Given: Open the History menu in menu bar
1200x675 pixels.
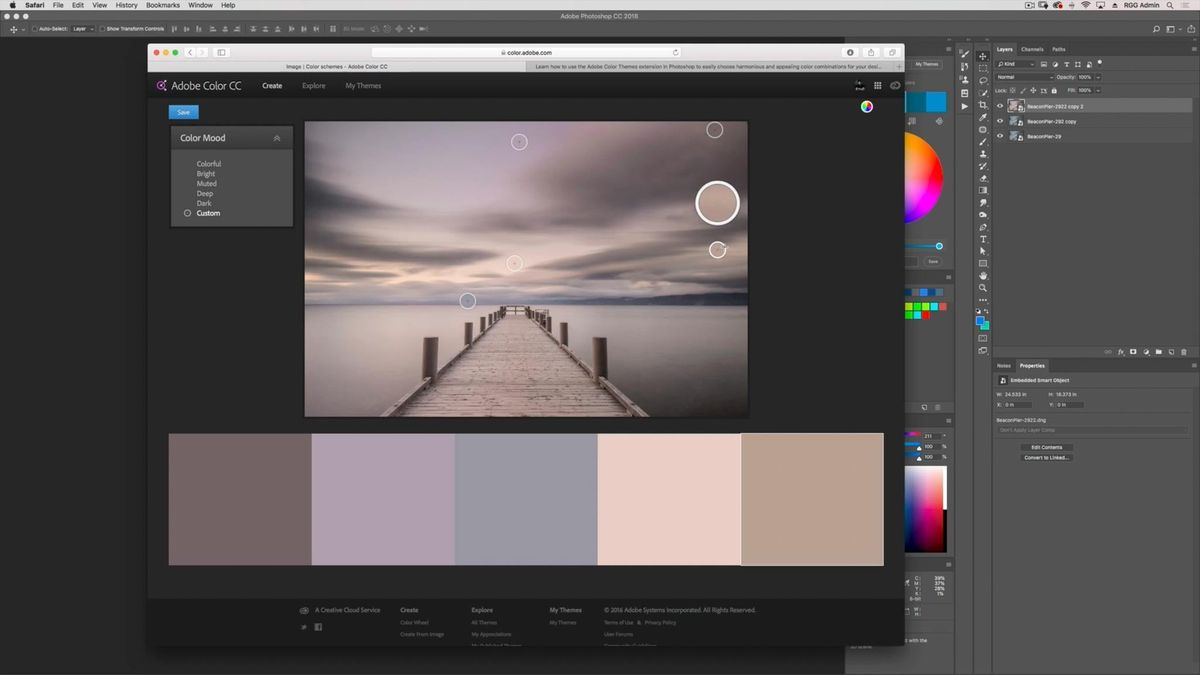Looking at the screenshot, I should pyautogui.click(x=127, y=5).
